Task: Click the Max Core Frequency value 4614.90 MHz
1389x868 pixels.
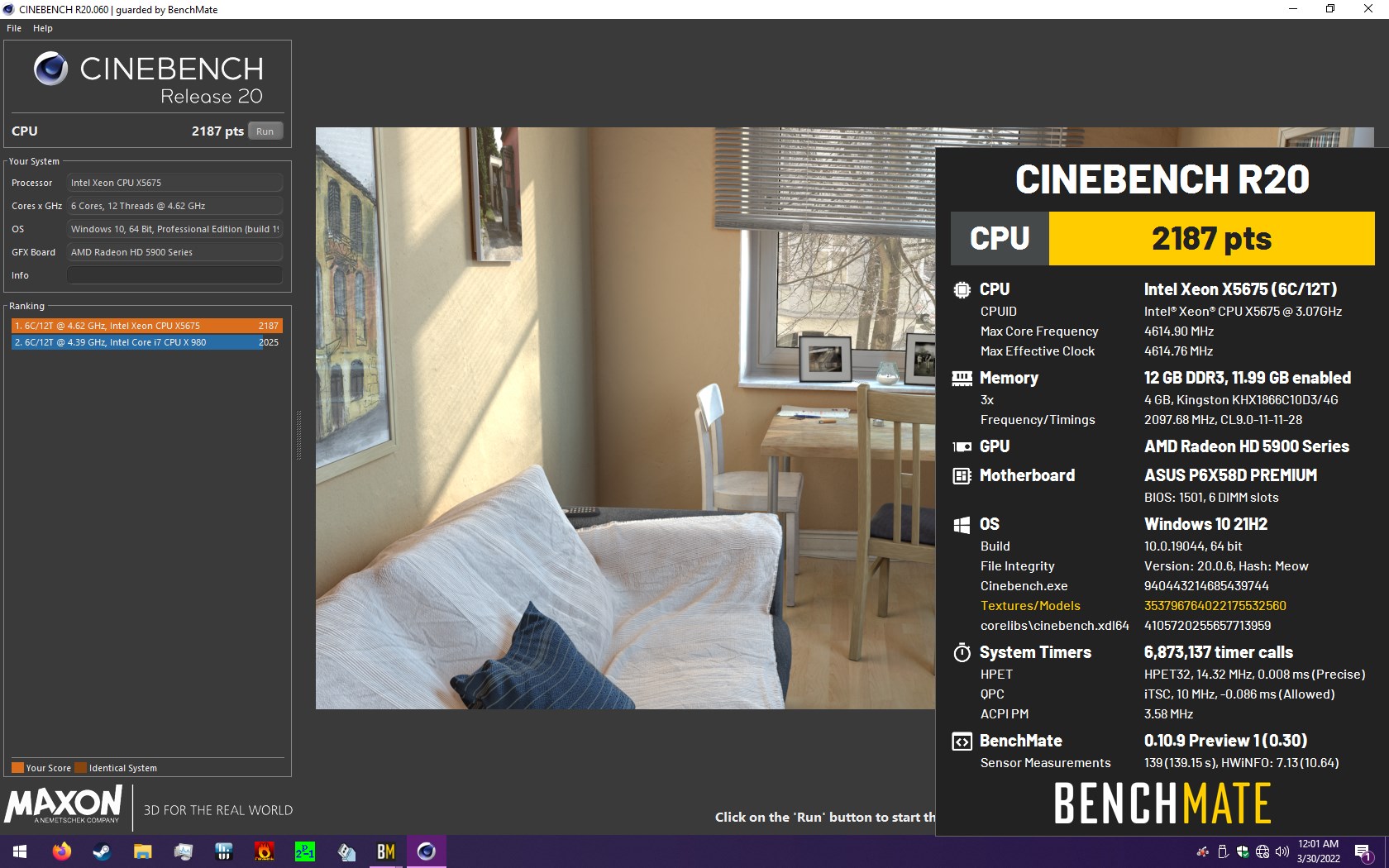Action: pos(1179,331)
